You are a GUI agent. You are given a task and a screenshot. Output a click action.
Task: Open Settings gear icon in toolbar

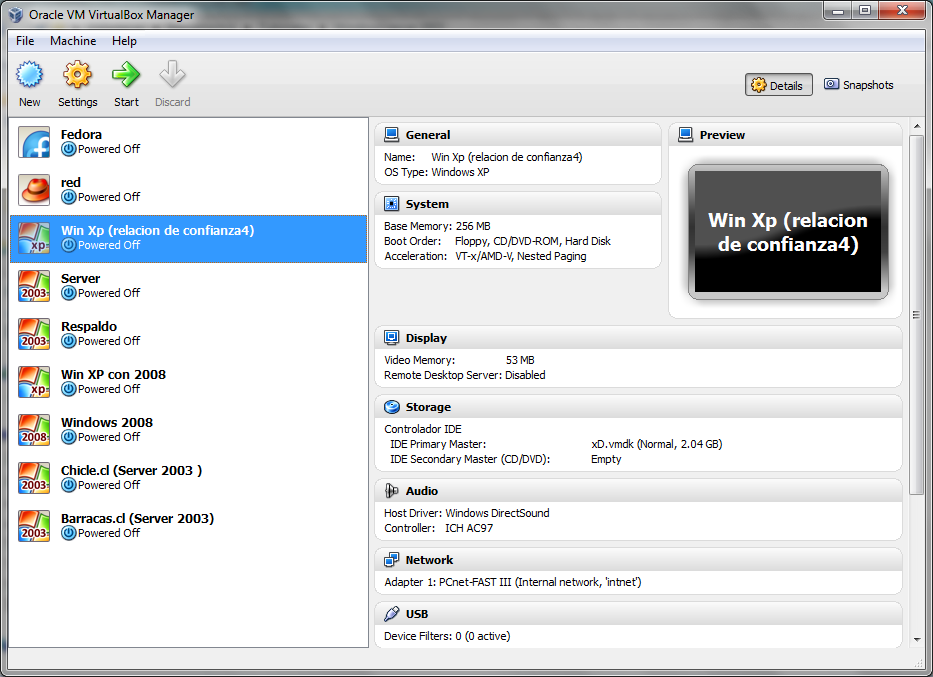77,75
